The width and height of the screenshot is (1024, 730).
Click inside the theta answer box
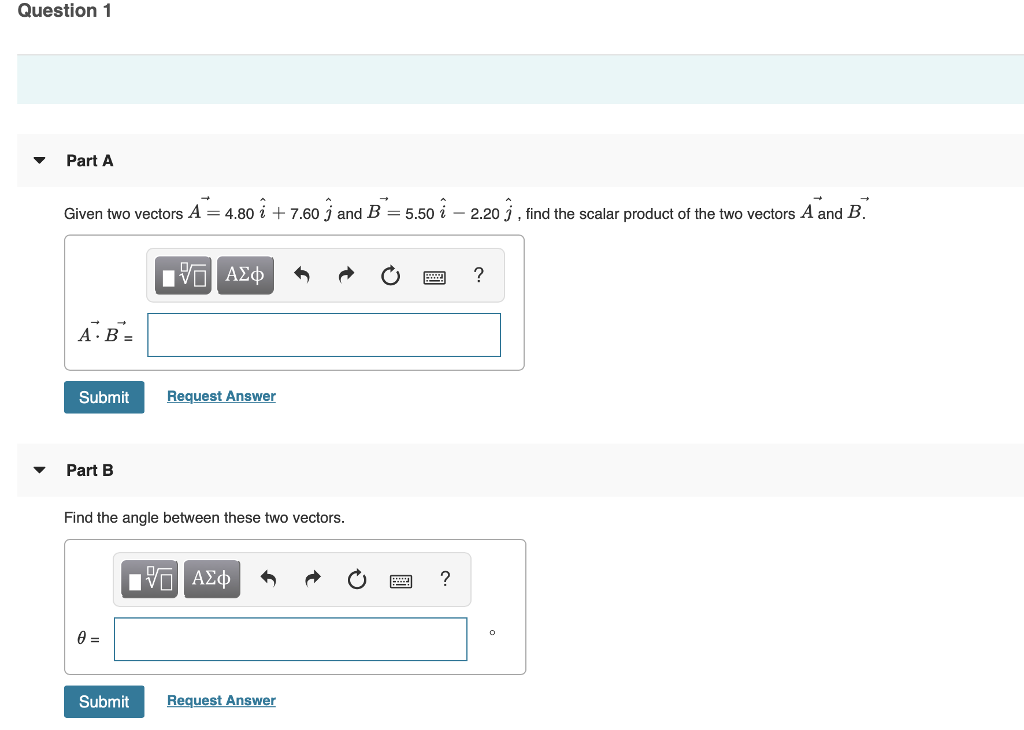point(290,638)
